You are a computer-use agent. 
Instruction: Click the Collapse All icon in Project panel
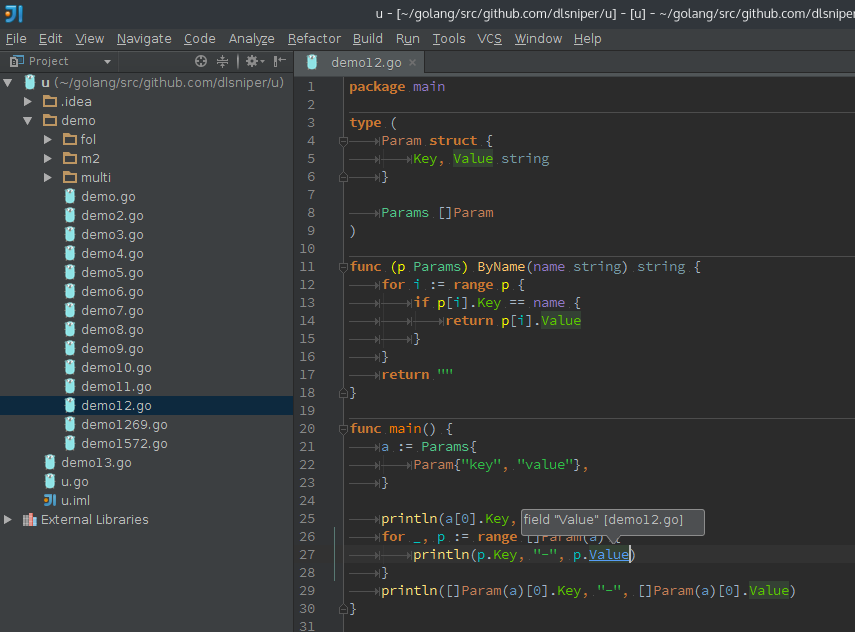(x=222, y=61)
